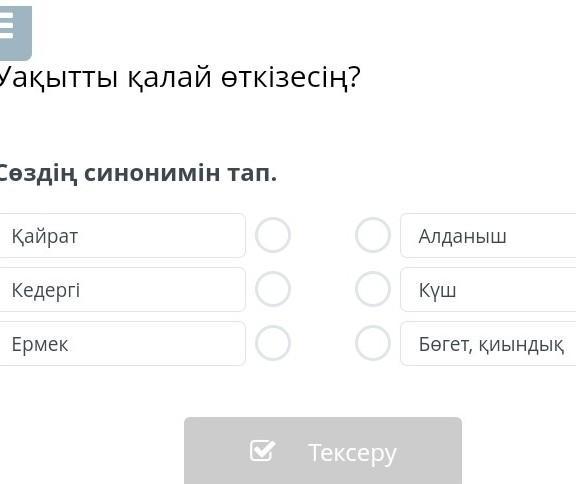Screen dimensions: 576x484
Task: Select the connector circle beside Алданыш
Action: 372,235
